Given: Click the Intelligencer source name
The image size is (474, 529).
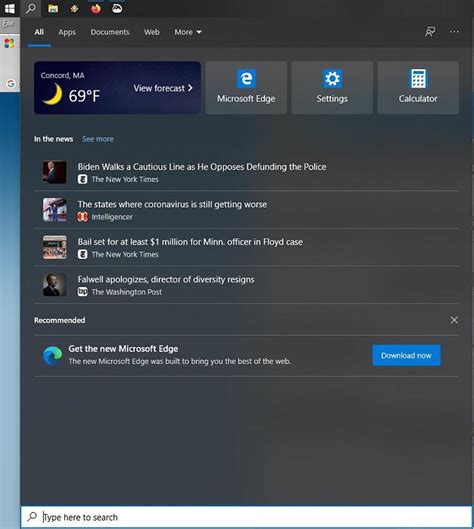Looking at the screenshot, I should pyautogui.click(x=112, y=217).
